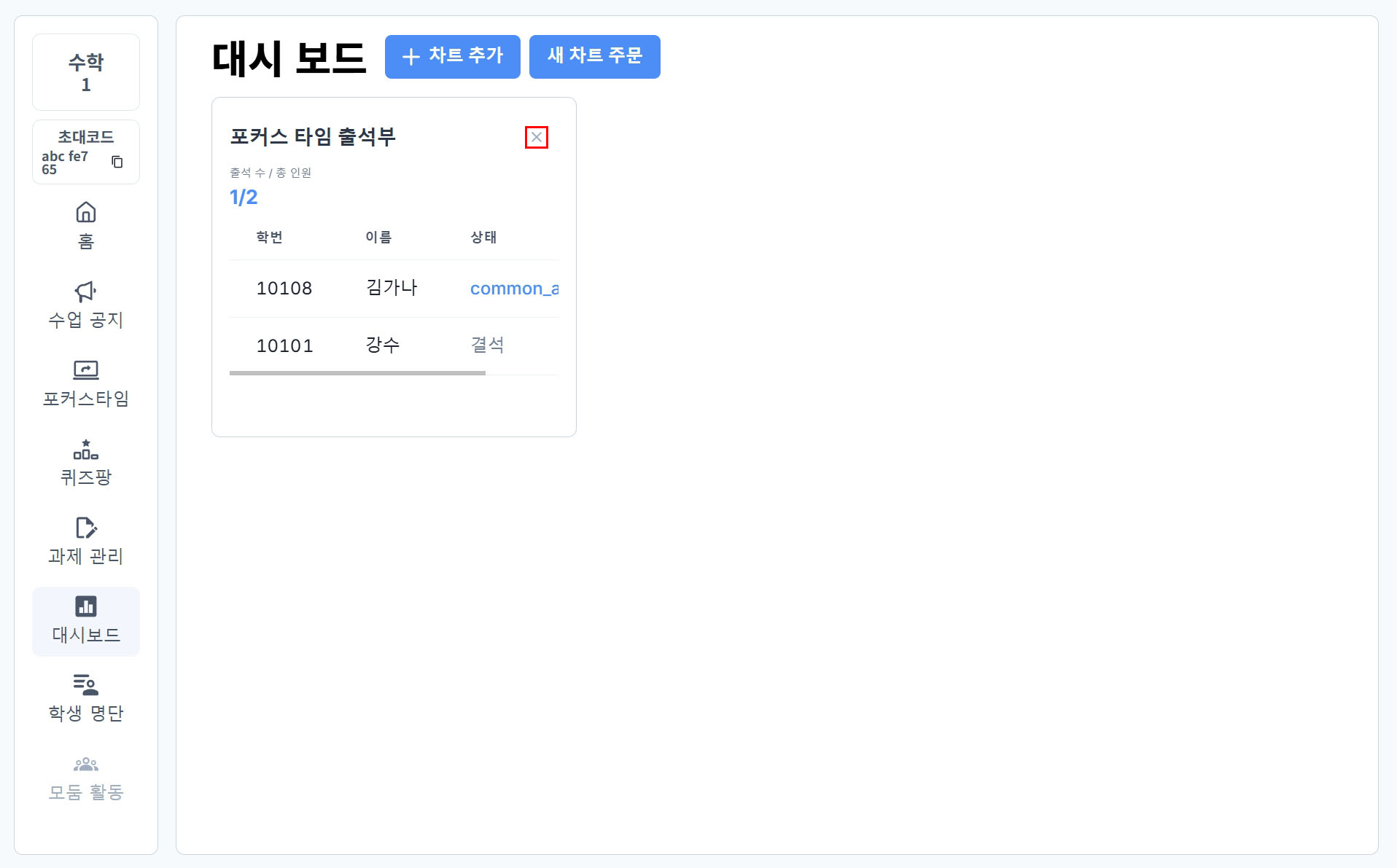Click the 이름 column header
This screenshot has height=868, width=1397.
click(x=378, y=237)
